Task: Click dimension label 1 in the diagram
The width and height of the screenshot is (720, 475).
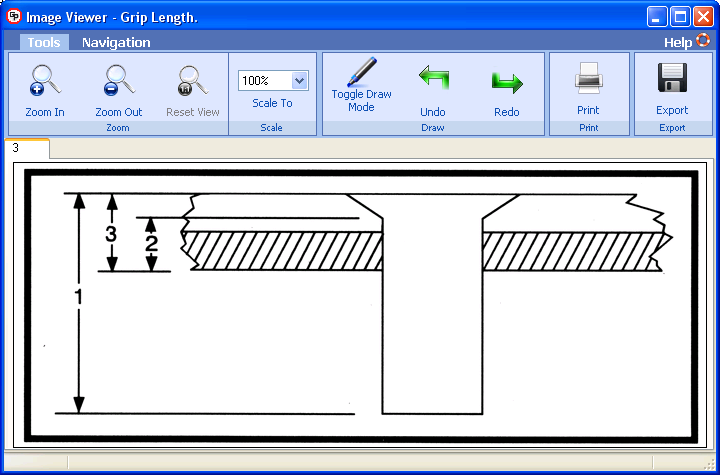Action: [x=79, y=297]
